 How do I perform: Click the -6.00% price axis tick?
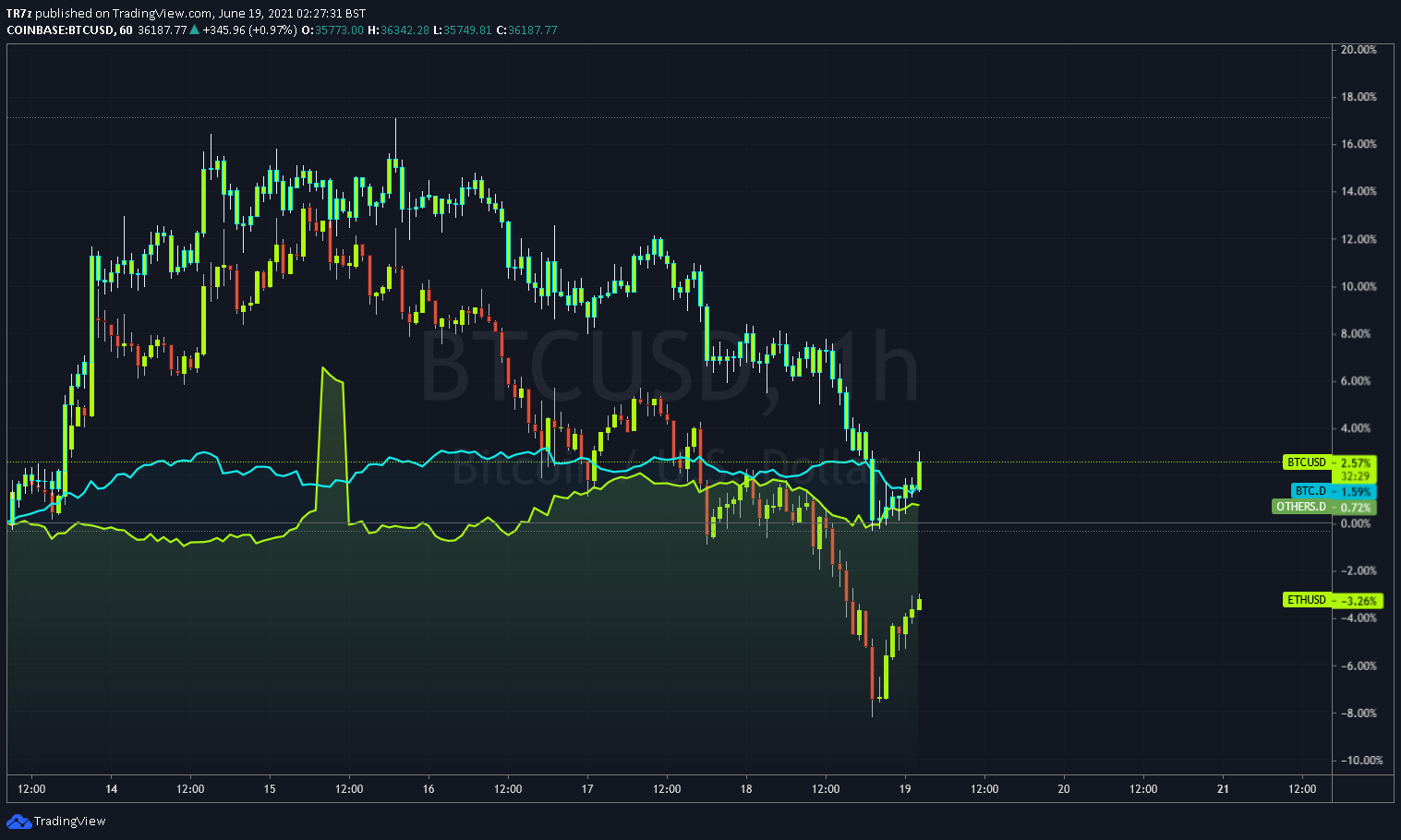tap(1359, 666)
